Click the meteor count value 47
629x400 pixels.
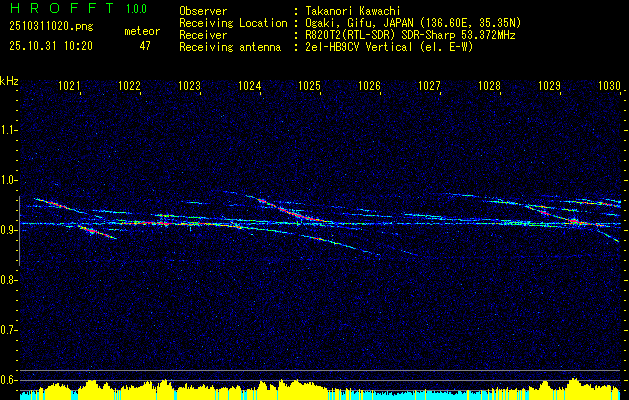tap(145, 46)
